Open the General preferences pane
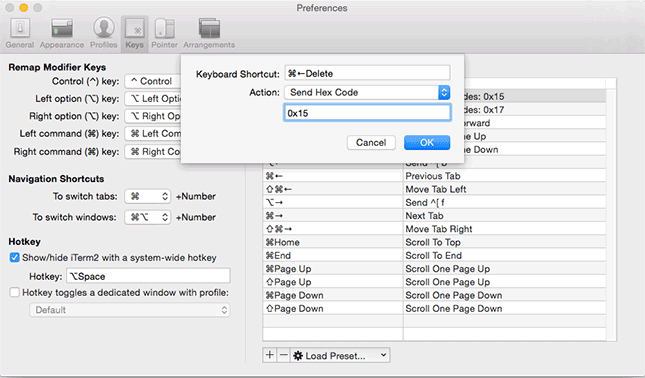 pos(20,34)
